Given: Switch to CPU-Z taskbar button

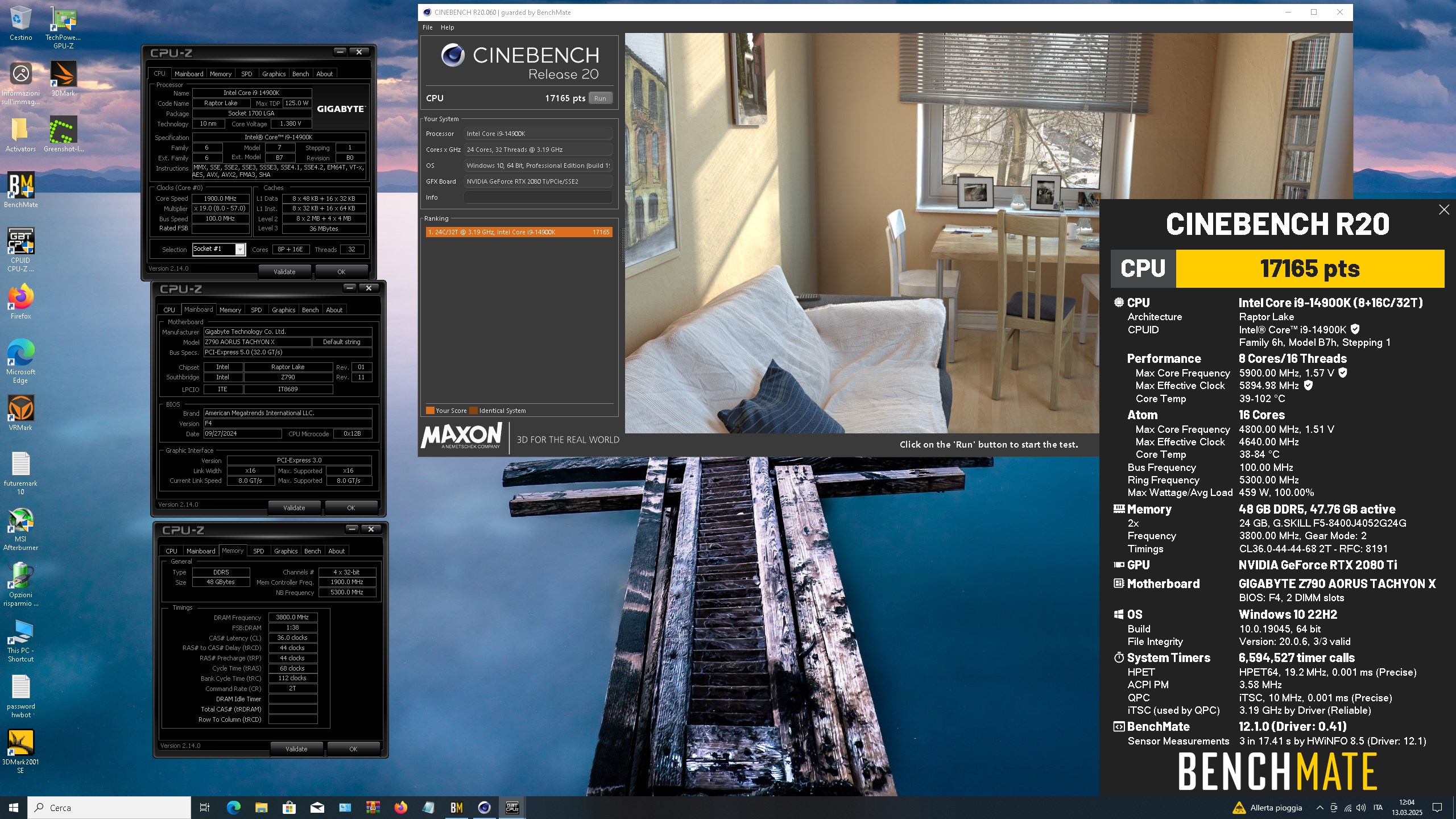Looking at the screenshot, I should (x=512, y=808).
